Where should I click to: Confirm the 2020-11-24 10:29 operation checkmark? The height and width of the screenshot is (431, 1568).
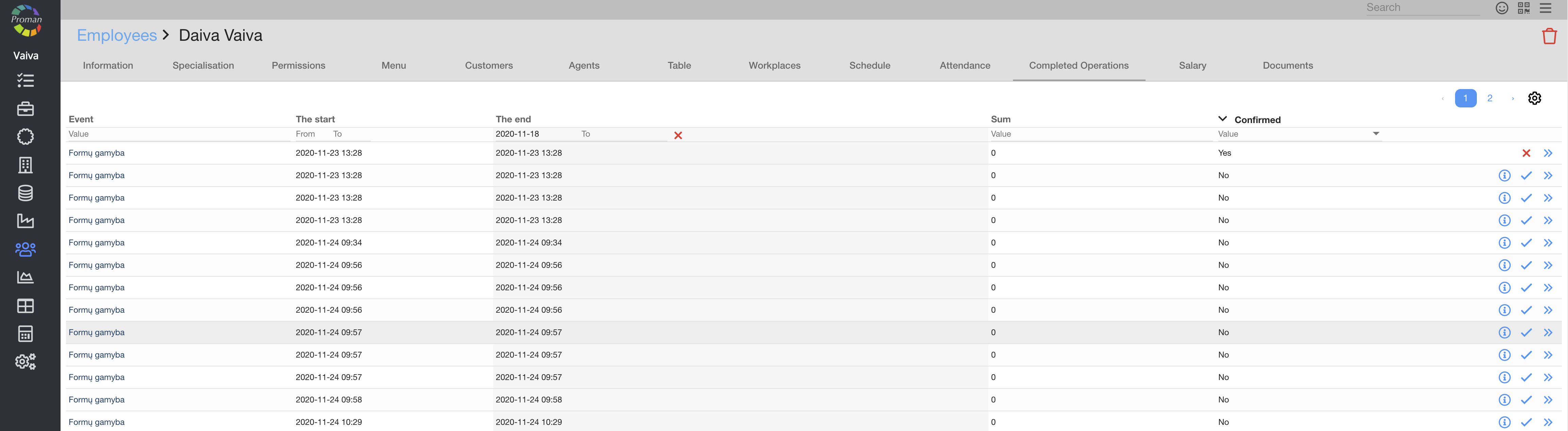(x=1526, y=423)
